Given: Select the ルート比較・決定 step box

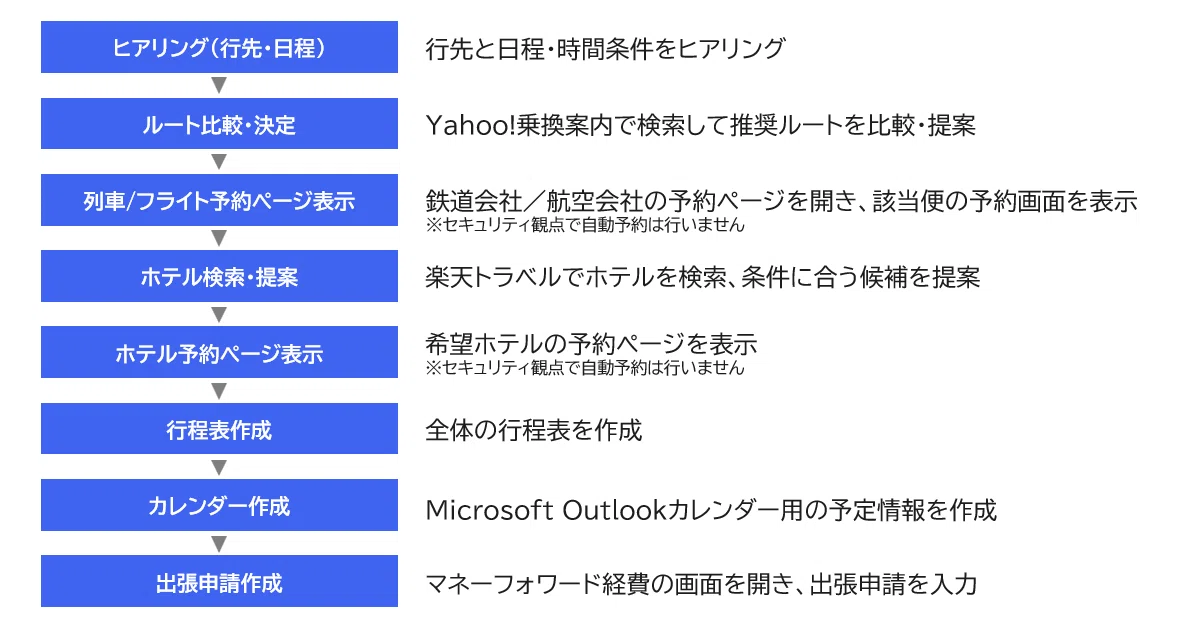Looking at the screenshot, I should pyautogui.click(x=219, y=124).
